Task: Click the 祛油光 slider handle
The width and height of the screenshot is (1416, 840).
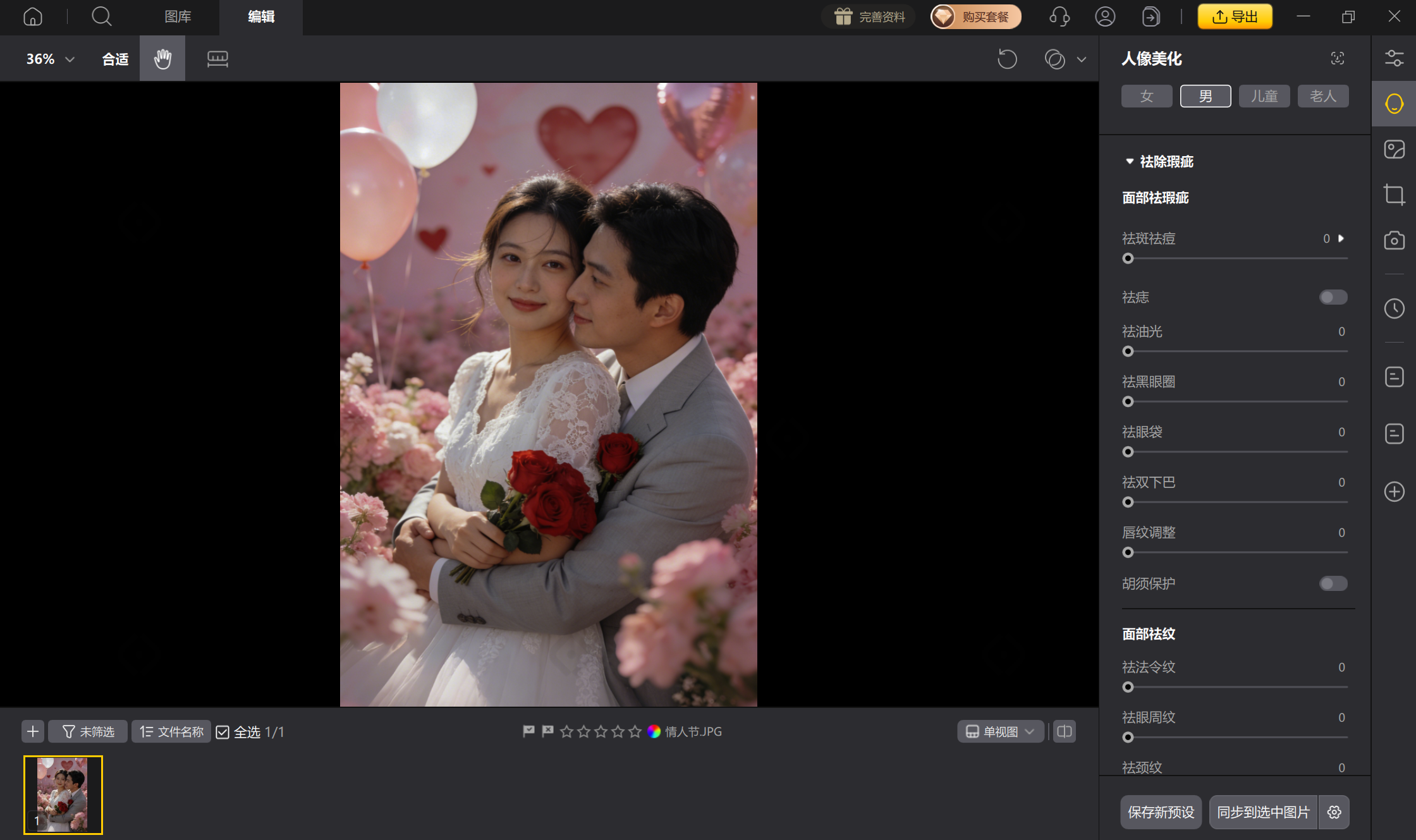Action: pos(1128,351)
